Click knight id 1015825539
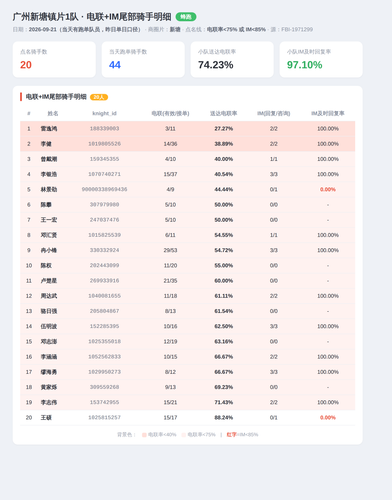This screenshot has width=392, height=500. (104, 235)
